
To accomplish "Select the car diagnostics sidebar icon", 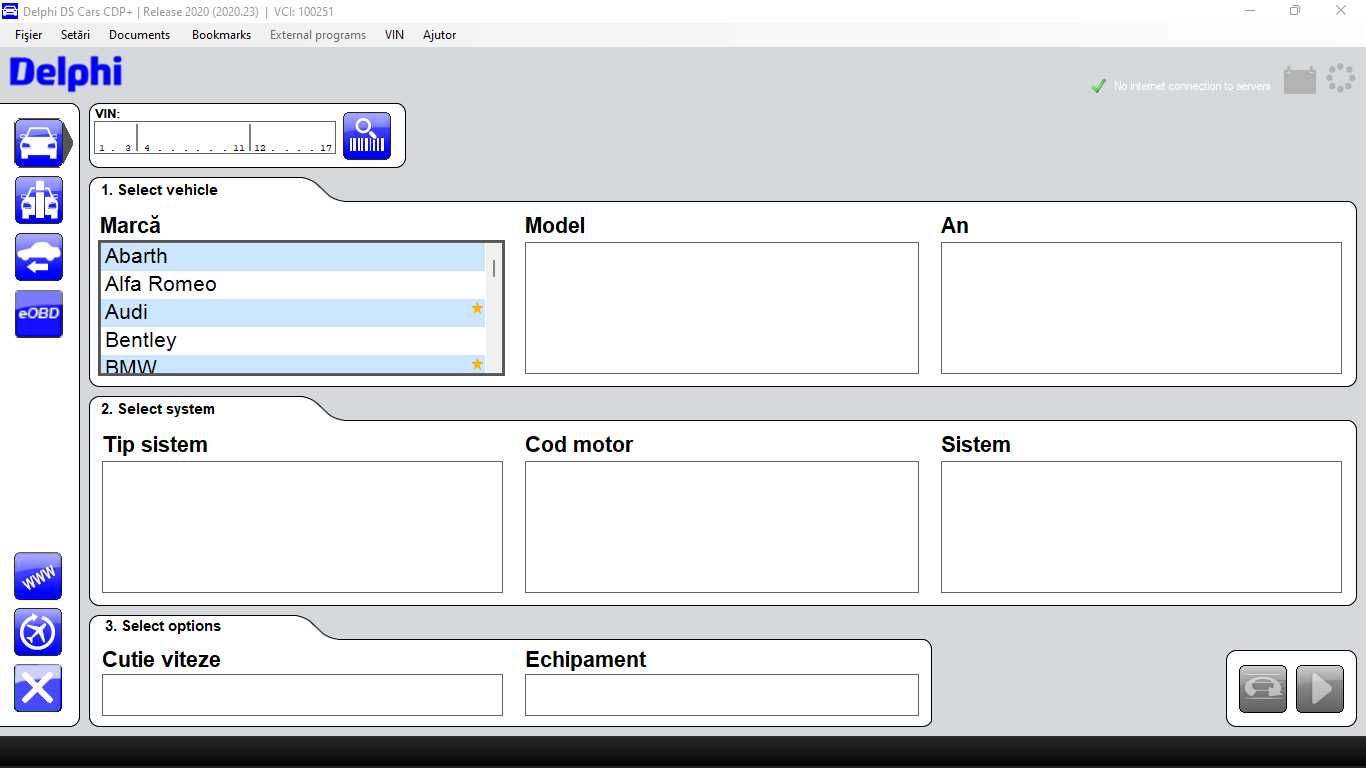I will (39, 143).
